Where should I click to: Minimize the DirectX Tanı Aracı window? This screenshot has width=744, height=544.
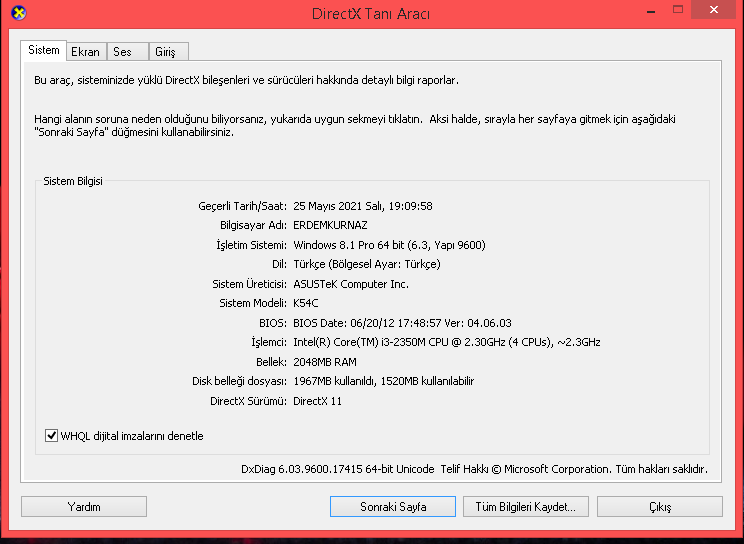tap(651, 10)
